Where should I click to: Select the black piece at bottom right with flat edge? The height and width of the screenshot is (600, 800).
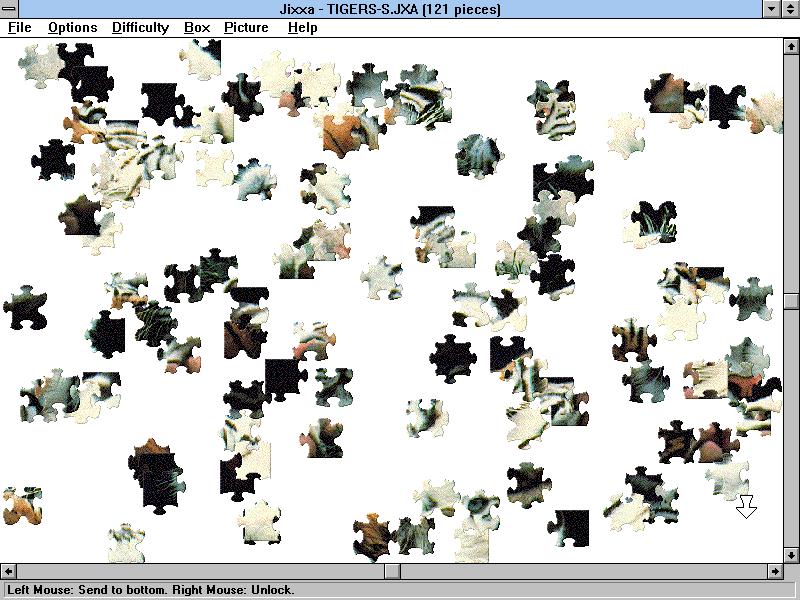pyautogui.click(x=570, y=528)
